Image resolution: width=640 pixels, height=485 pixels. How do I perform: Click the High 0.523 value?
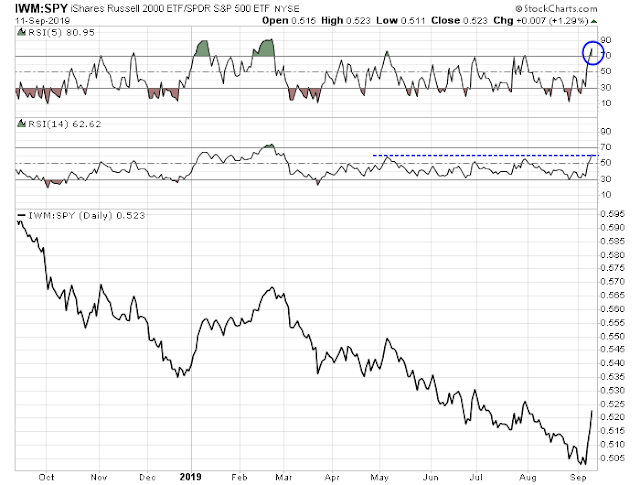coord(346,20)
